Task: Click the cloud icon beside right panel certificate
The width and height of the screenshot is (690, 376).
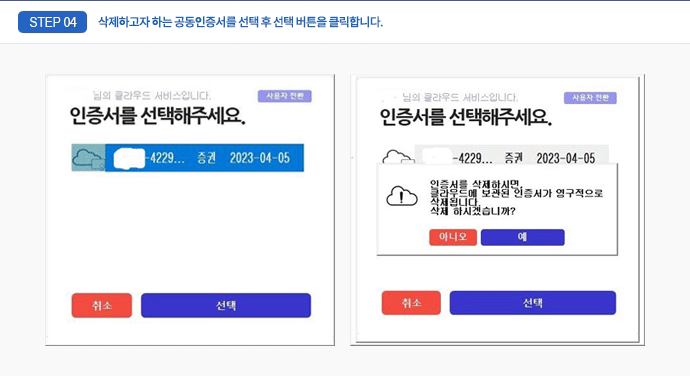Action: 397,157
